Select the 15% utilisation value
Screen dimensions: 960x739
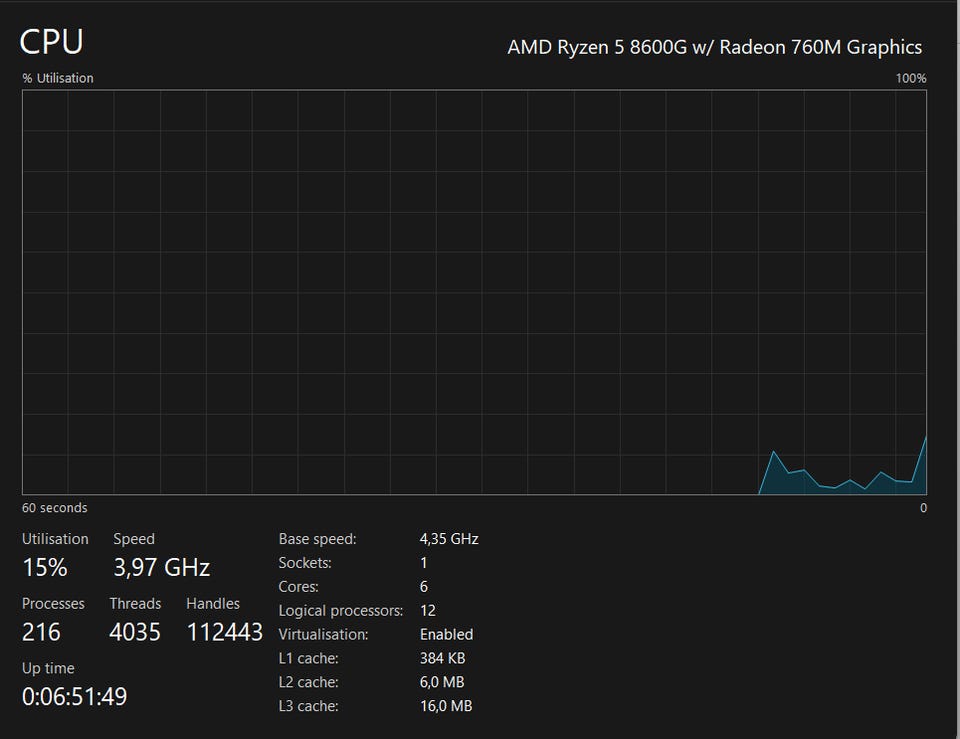click(x=45, y=568)
